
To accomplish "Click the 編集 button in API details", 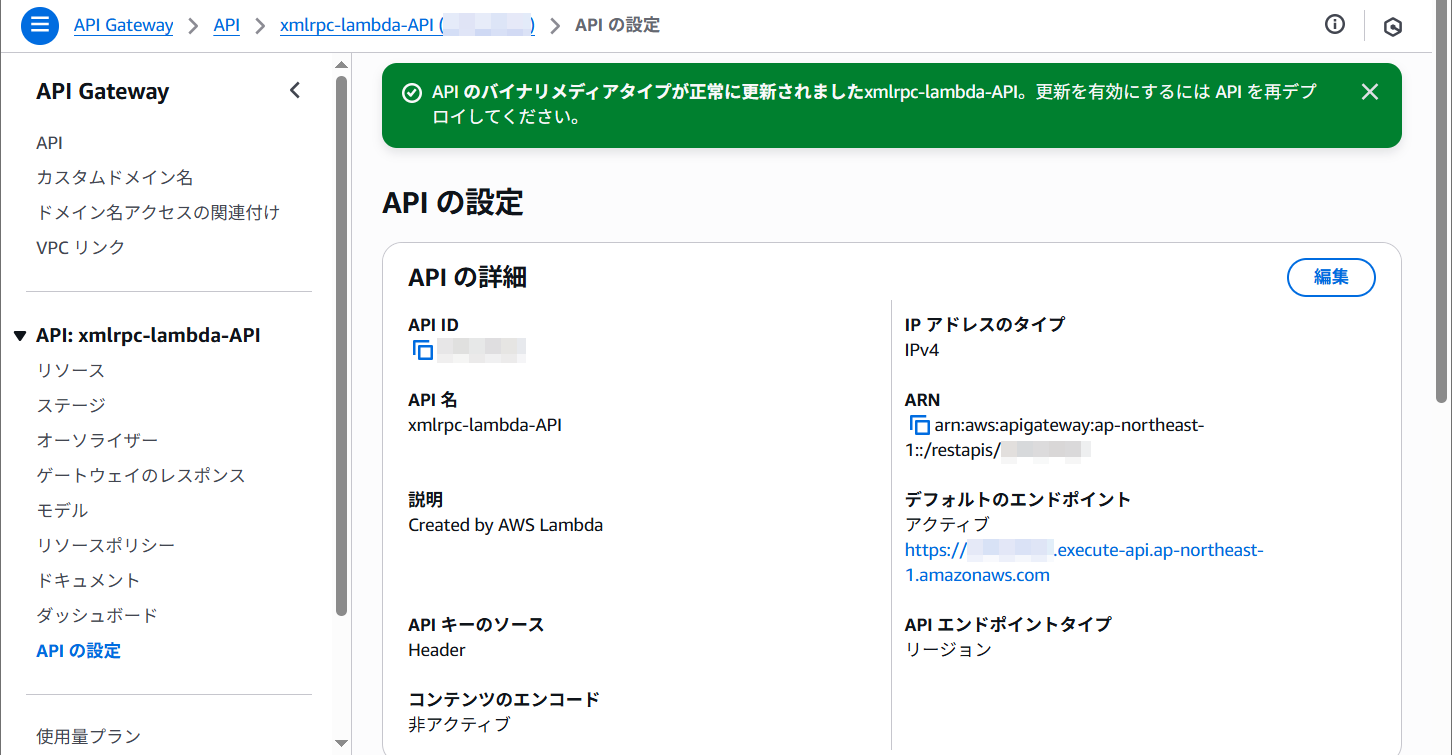I will [x=1331, y=277].
